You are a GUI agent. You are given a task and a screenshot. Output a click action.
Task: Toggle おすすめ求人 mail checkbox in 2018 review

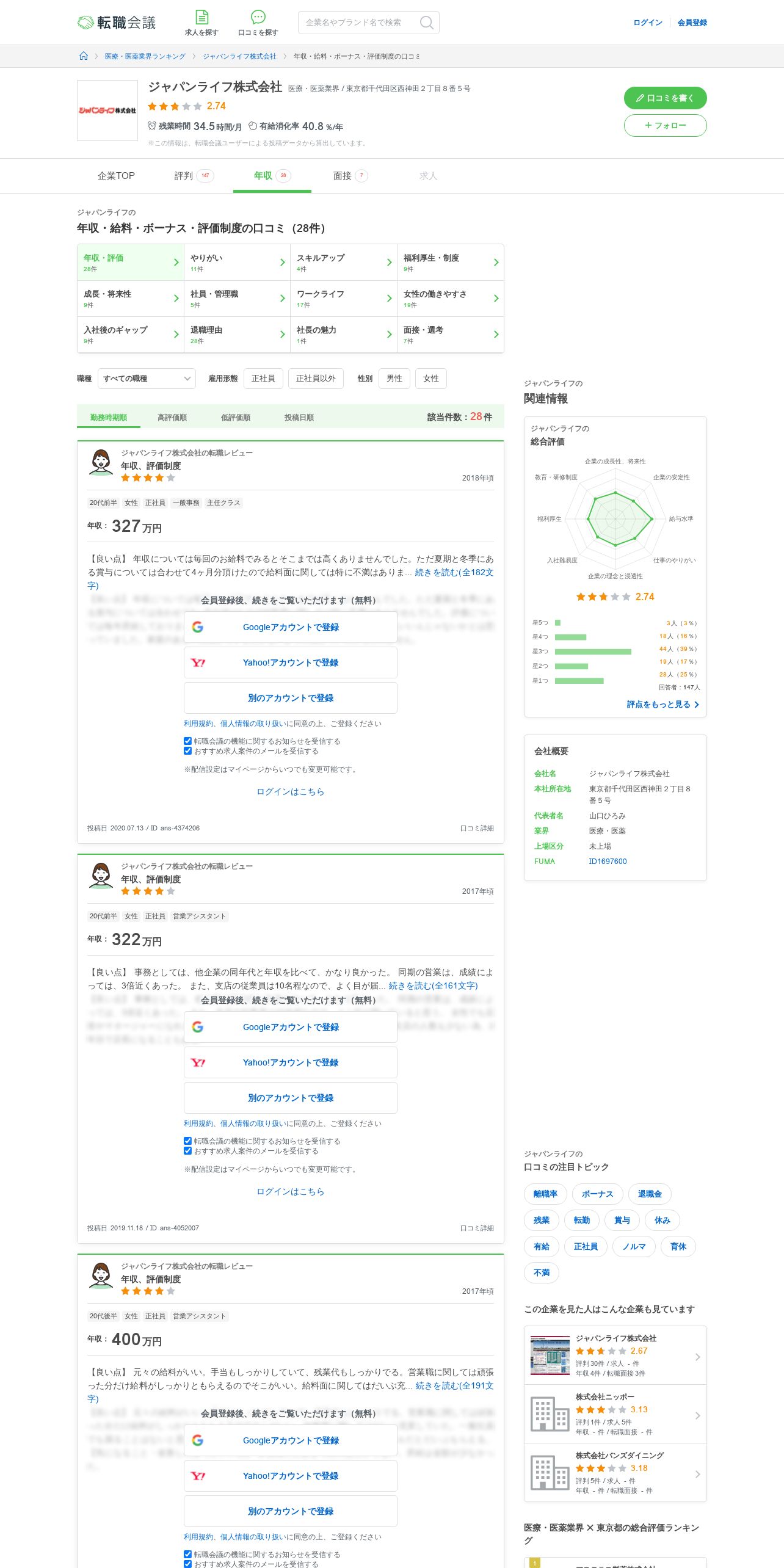pyautogui.click(x=187, y=751)
